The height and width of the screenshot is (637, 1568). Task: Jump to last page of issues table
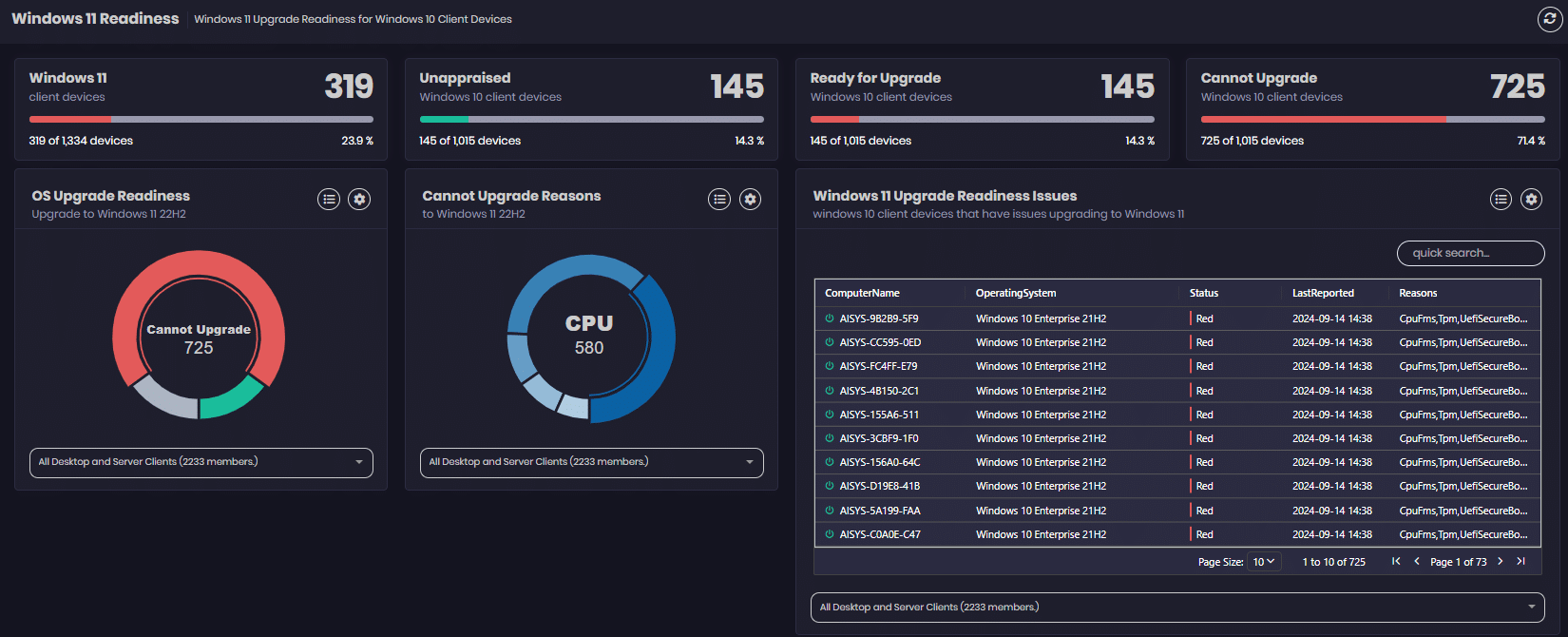click(1520, 561)
